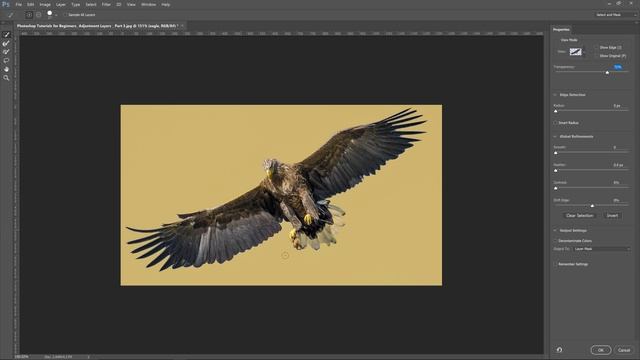Screen dimensions: 640x360
Task: Open the 3D menu
Action: point(119,4)
